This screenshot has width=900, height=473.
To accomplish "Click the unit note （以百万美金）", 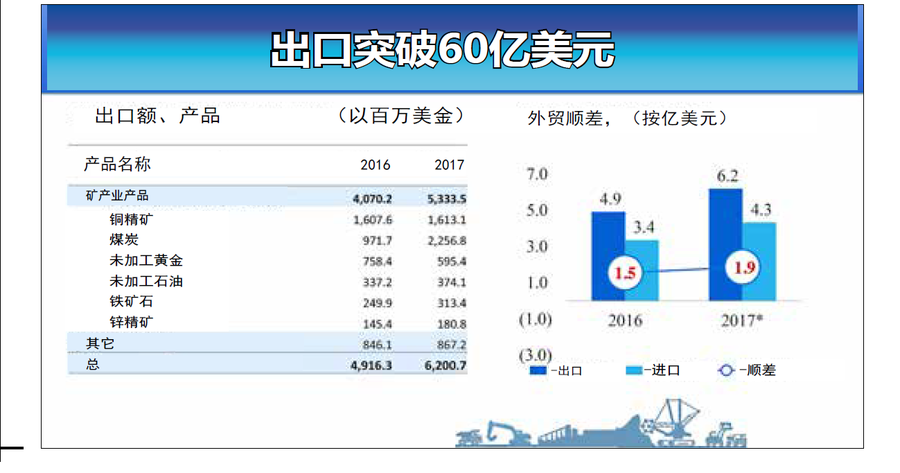I will pyautogui.click(x=401, y=116).
